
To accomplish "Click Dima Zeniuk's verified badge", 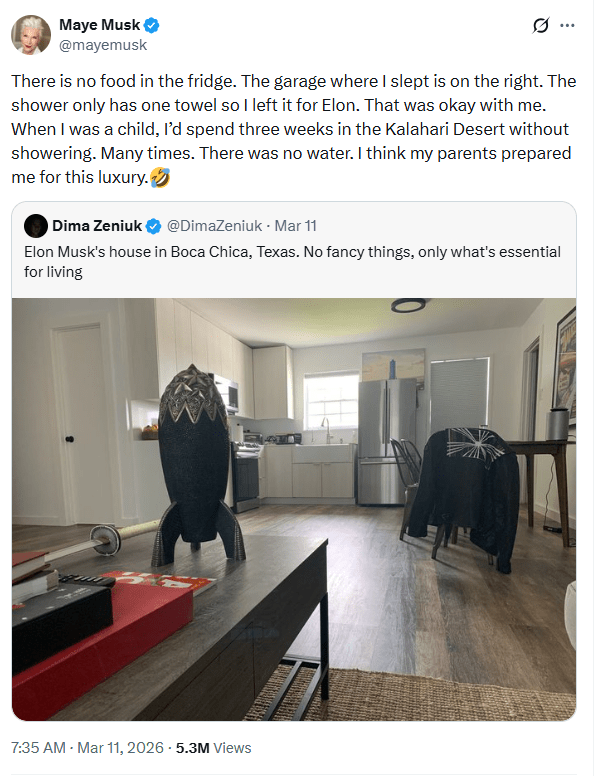I will click(154, 226).
